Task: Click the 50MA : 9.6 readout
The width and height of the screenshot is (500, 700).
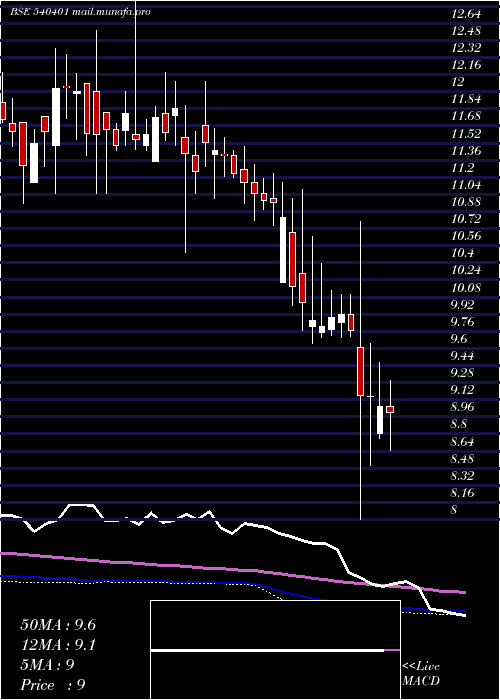Action: [58, 625]
